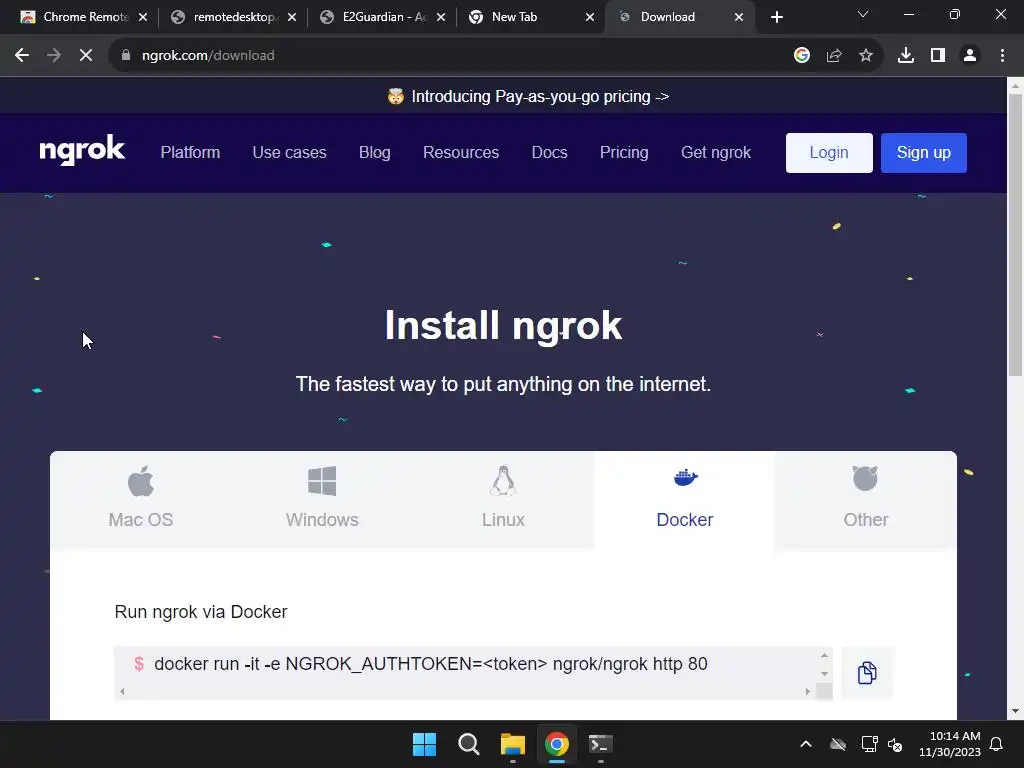Select the Docker install tab
The width and height of the screenshot is (1024, 768).
[684, 500]
